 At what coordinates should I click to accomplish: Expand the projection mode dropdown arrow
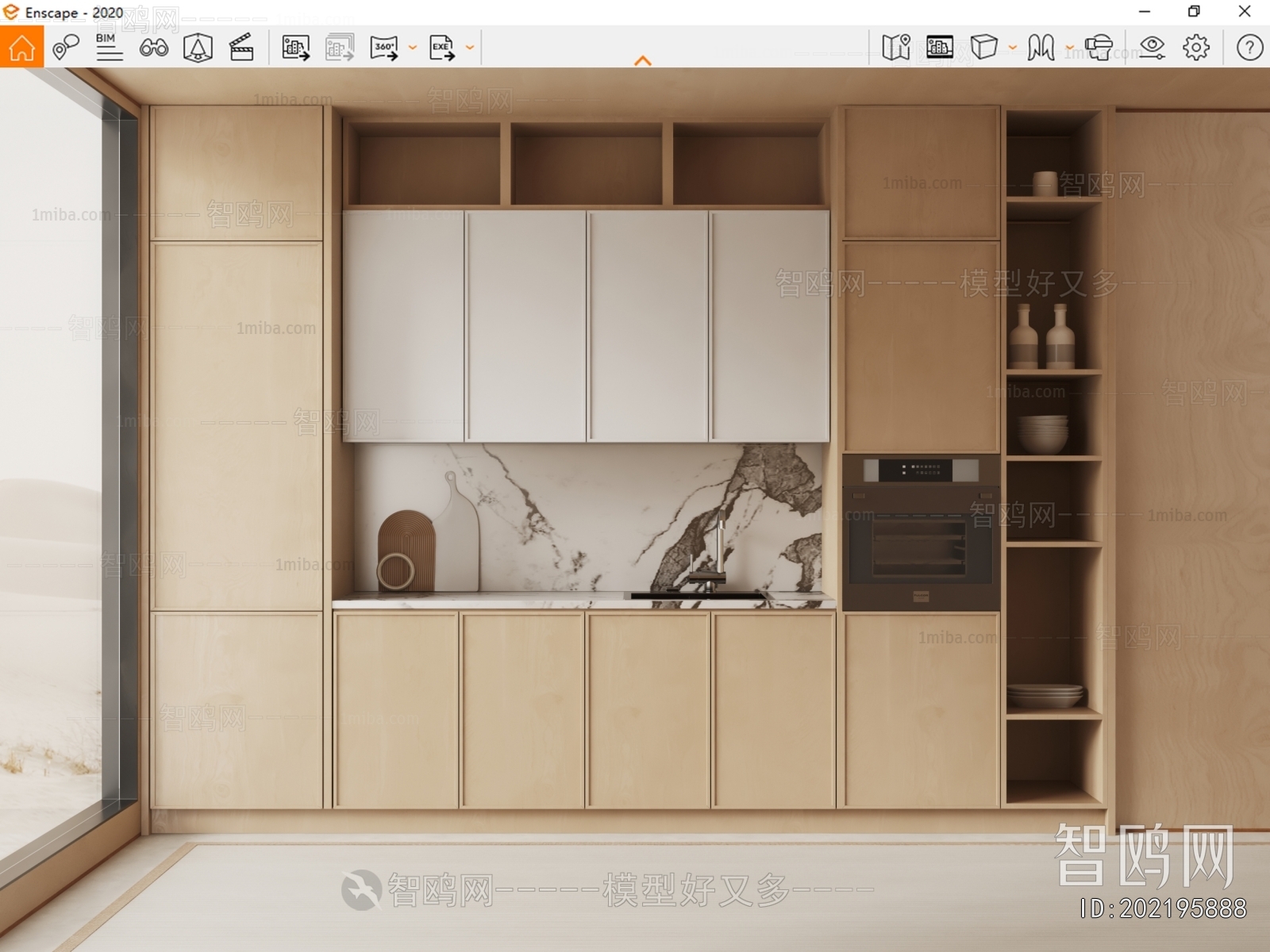coord(1013,48)
